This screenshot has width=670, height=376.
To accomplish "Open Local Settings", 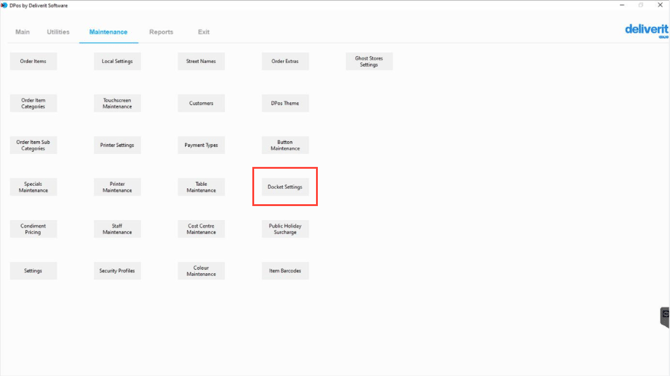I will [x=117, y=61].
